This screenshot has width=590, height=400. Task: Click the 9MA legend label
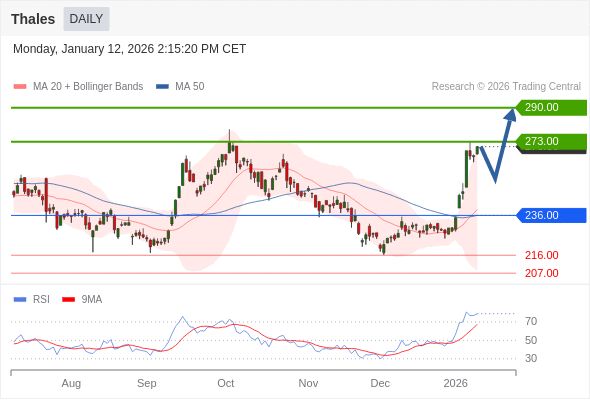(92, 300)
